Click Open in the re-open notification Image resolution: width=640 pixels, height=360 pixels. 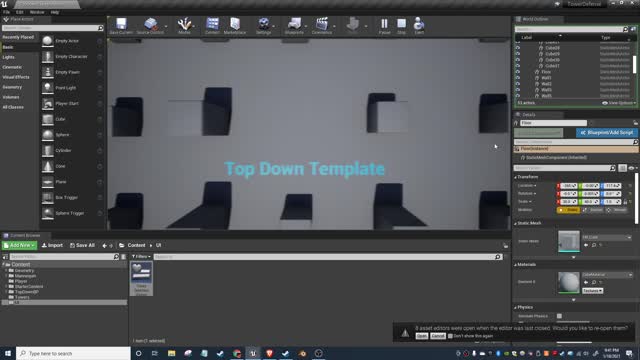tap(422, 336)
